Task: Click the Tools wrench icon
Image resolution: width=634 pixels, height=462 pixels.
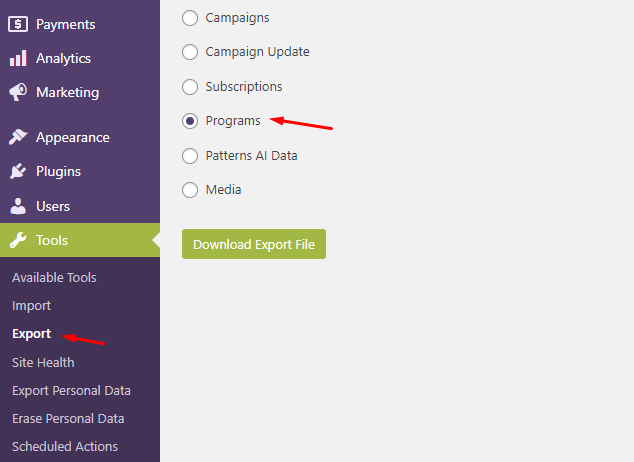Action: point(18,240)
